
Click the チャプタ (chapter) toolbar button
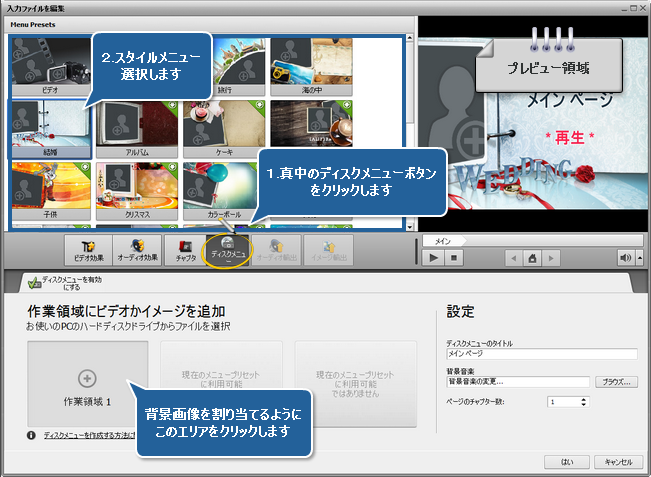tap(185, 249)
